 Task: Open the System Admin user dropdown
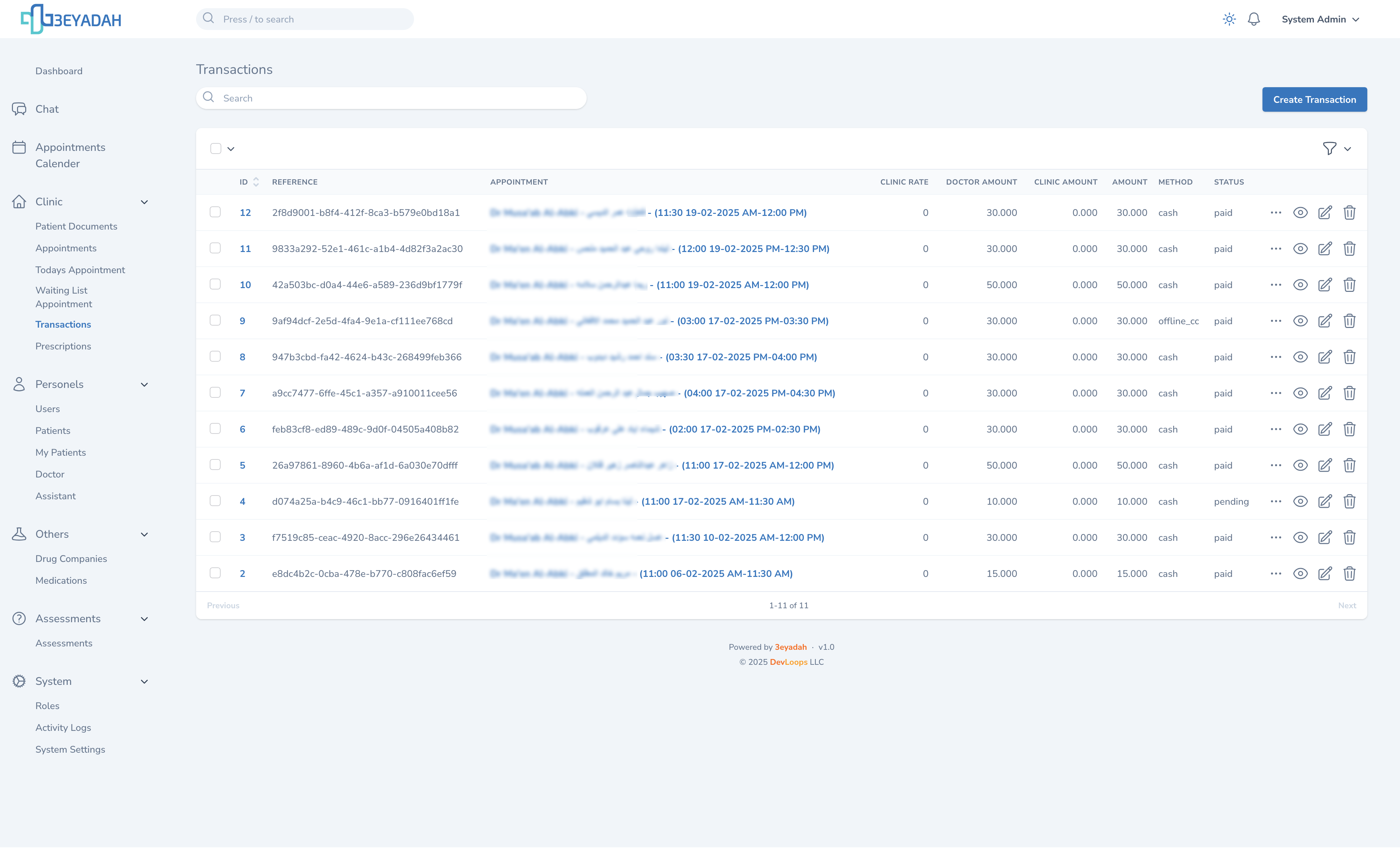(1319, 19)
